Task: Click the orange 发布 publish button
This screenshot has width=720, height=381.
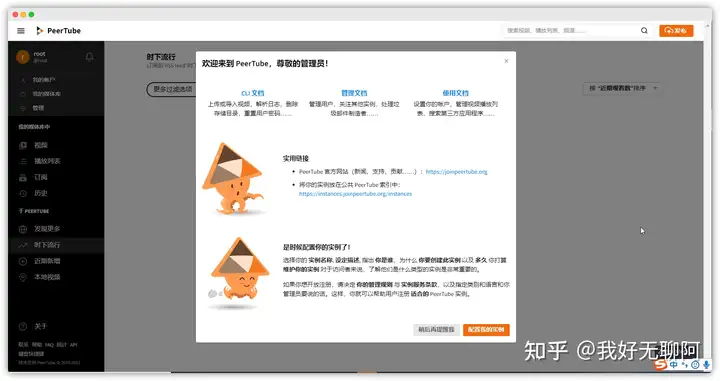Action: [x=676, y=31]
